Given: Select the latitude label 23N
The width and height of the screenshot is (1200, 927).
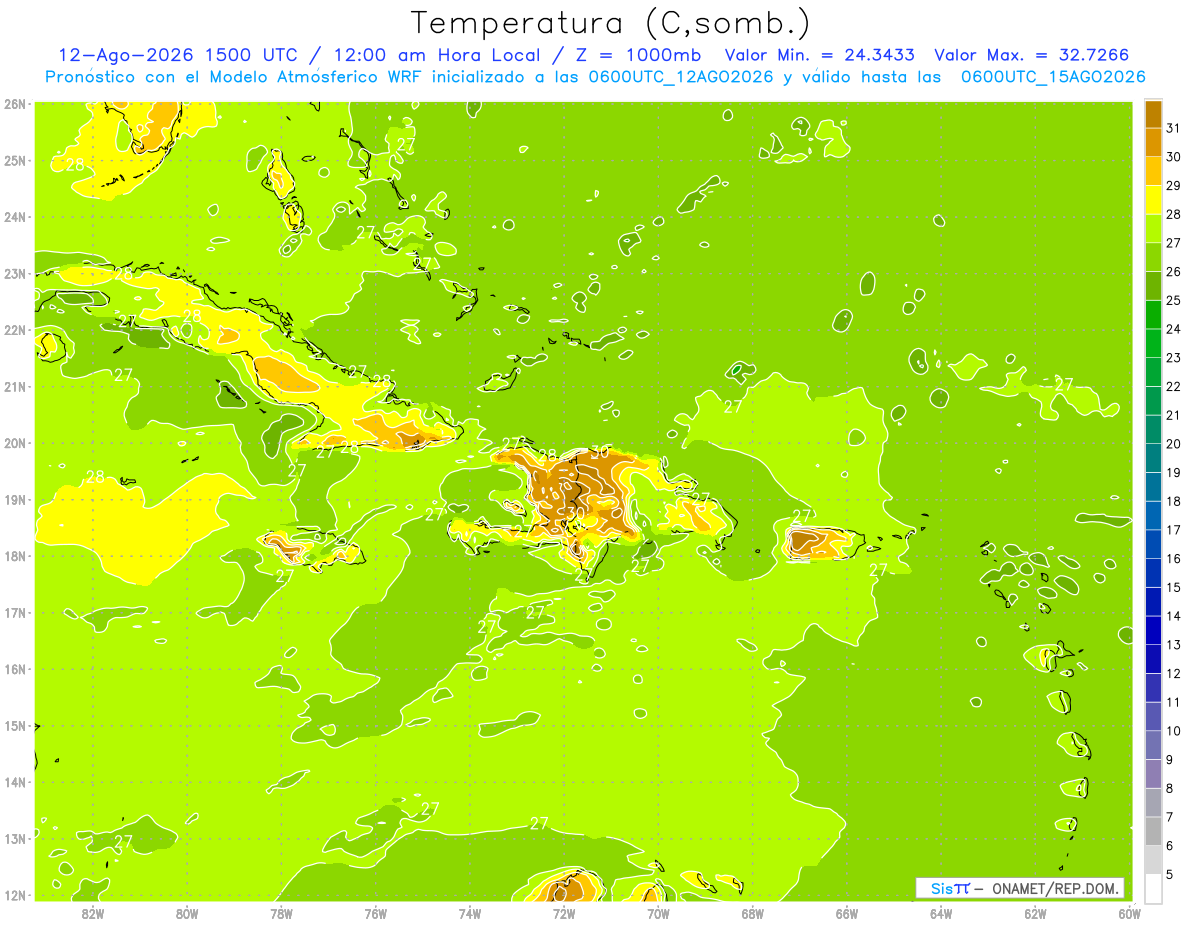Looking at the screenshot, I should (x=15, y=273).
